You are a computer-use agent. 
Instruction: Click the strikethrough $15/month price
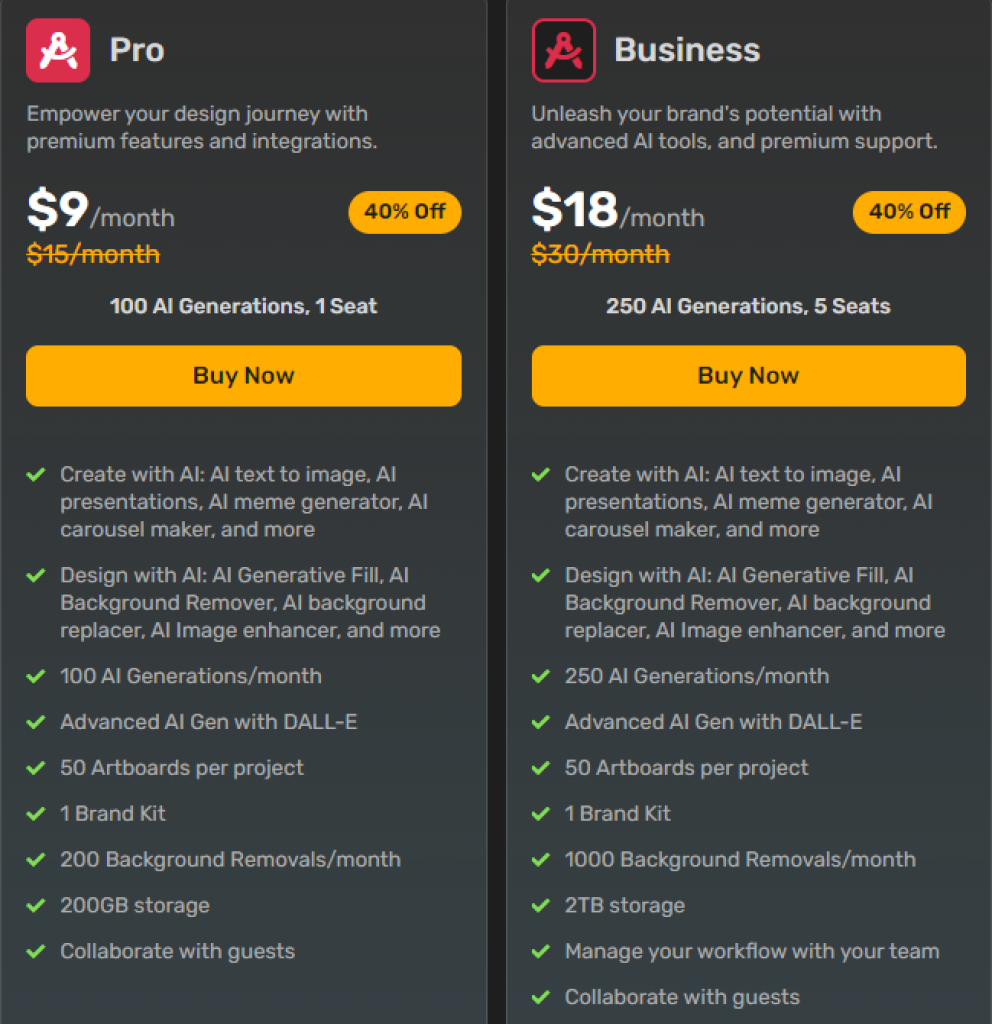pyautogui.click(x=92, y=254)
